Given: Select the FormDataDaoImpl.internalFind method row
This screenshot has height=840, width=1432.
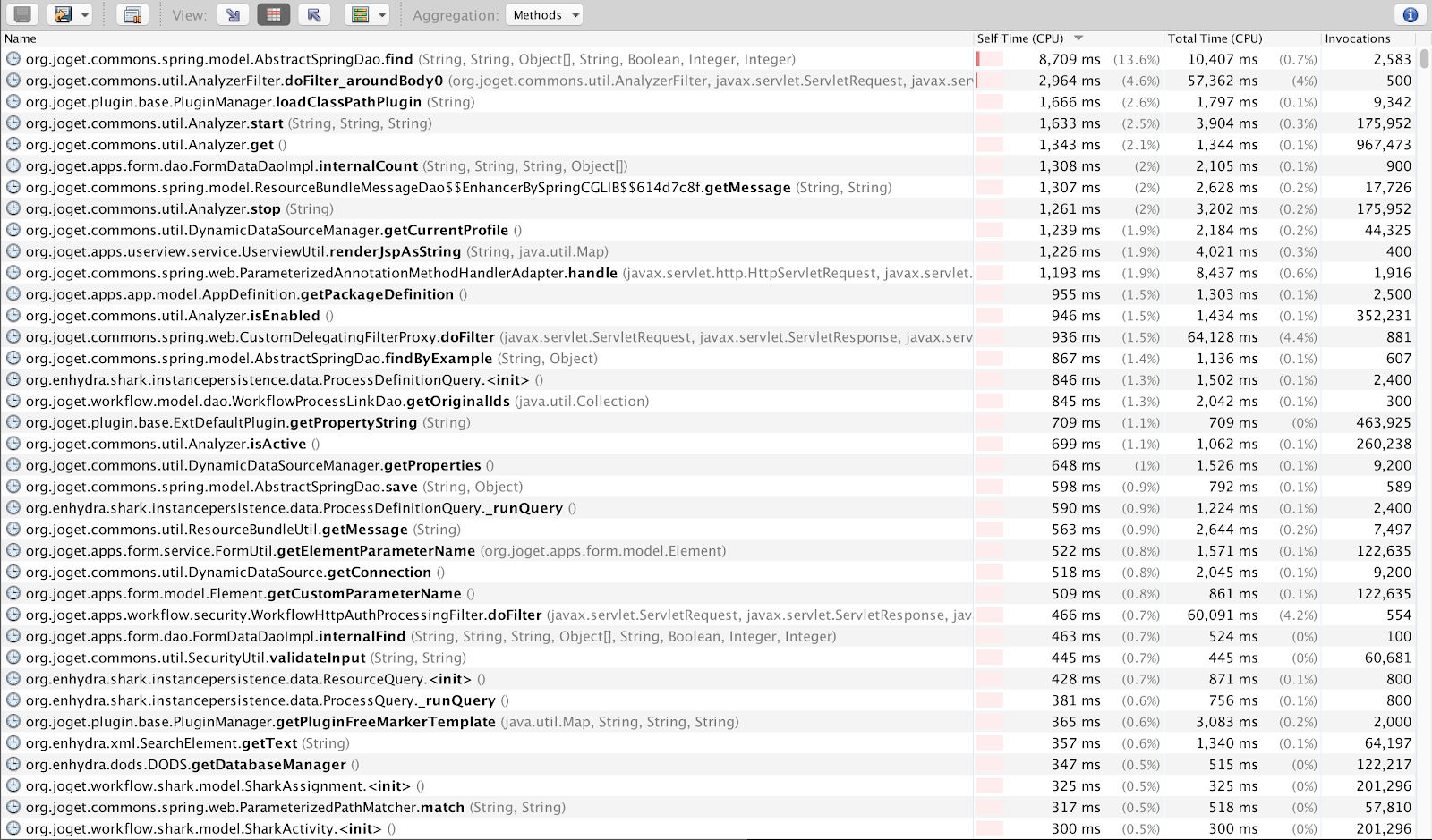Looking at the screenshot, I should pyautogui.click(x=709, y=636).
